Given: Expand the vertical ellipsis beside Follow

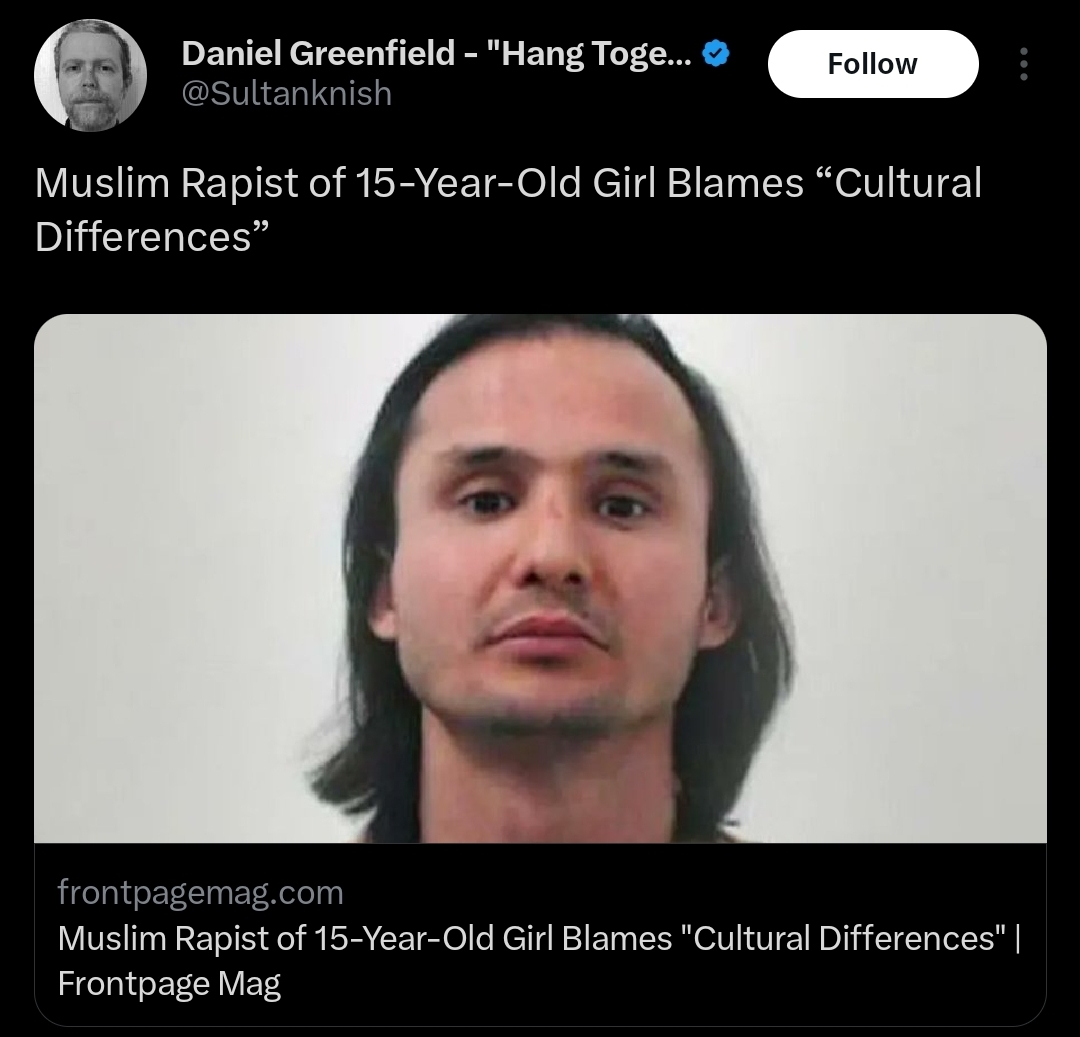Looking at the screenshot, I should click(1024, 64).
